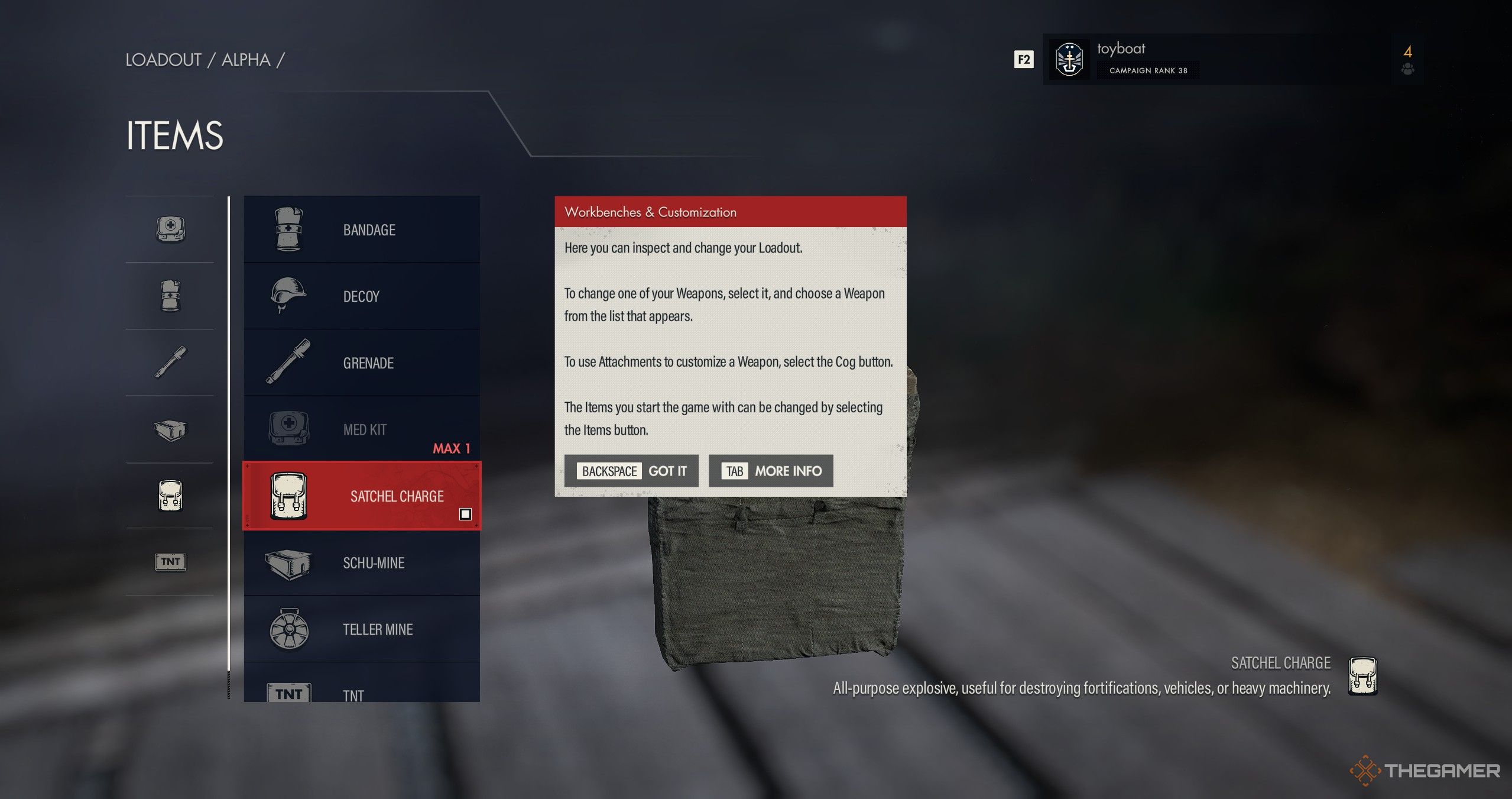Select the Grenade item icon
Screen dimensions: 1512x799
pos(287,363)
